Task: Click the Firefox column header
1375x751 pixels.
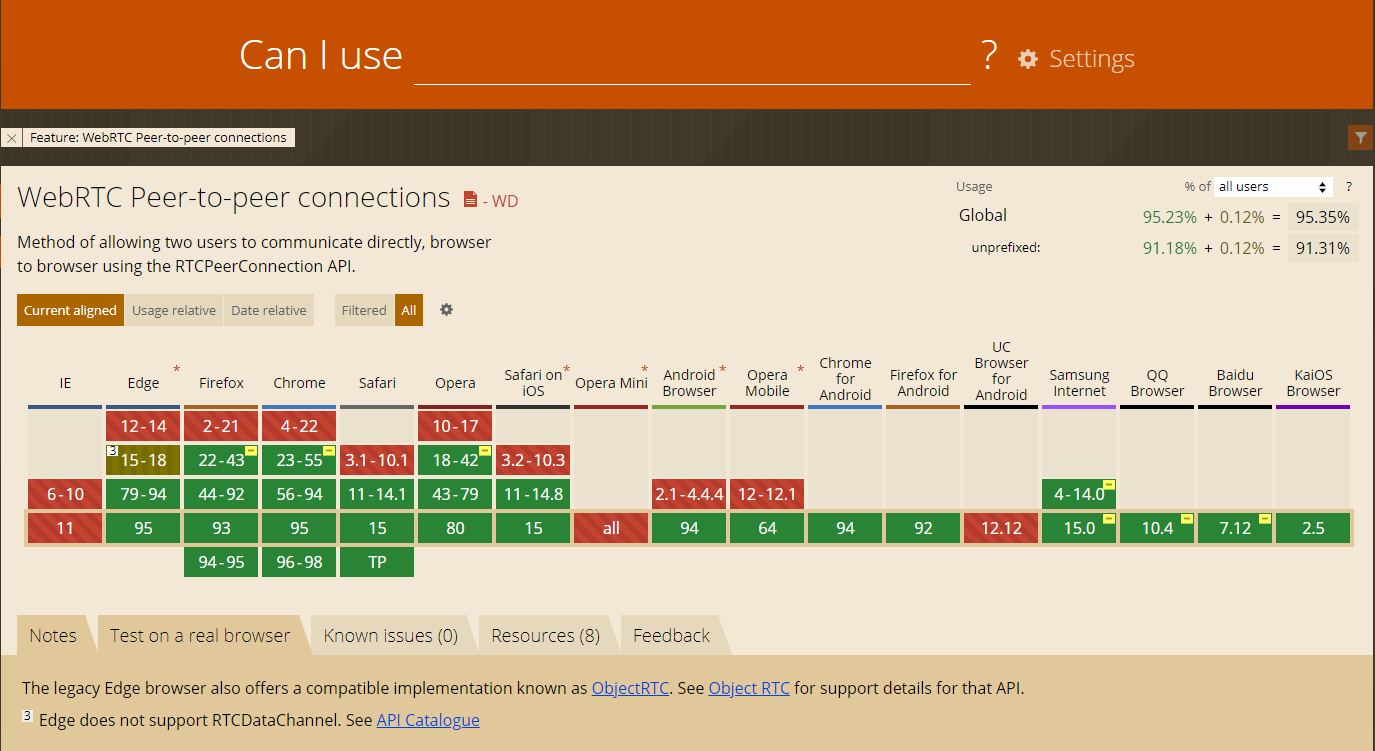Action: (x=221, y=383)
